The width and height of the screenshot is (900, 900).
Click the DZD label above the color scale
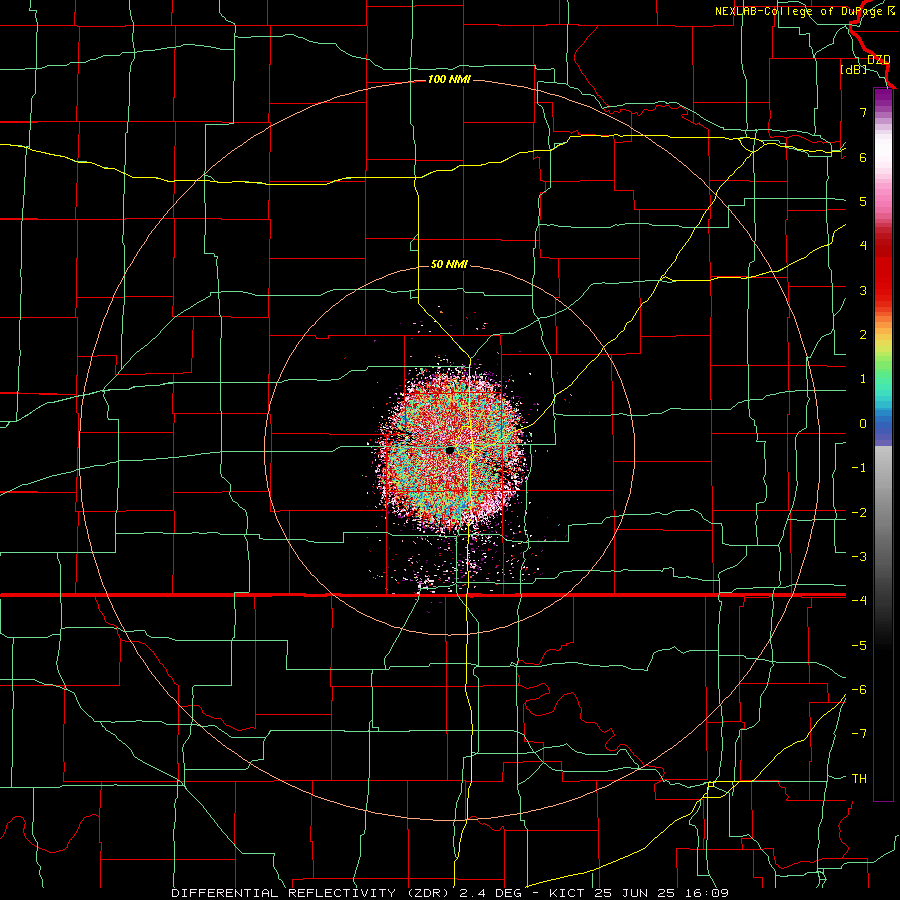pos(879,60)
